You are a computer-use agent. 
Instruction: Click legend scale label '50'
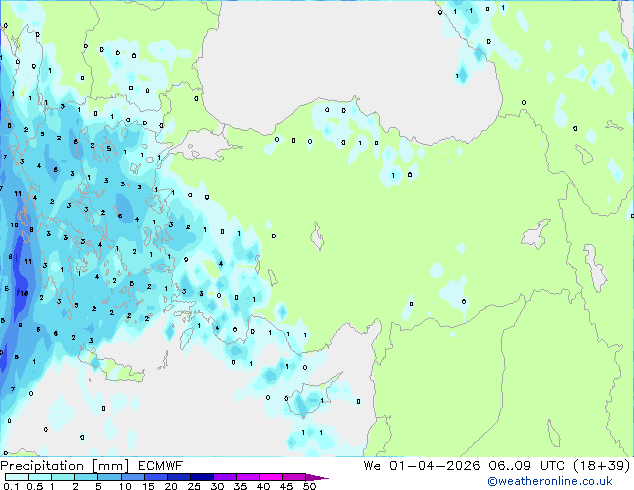pyautogui.click(x=309, y=486)
